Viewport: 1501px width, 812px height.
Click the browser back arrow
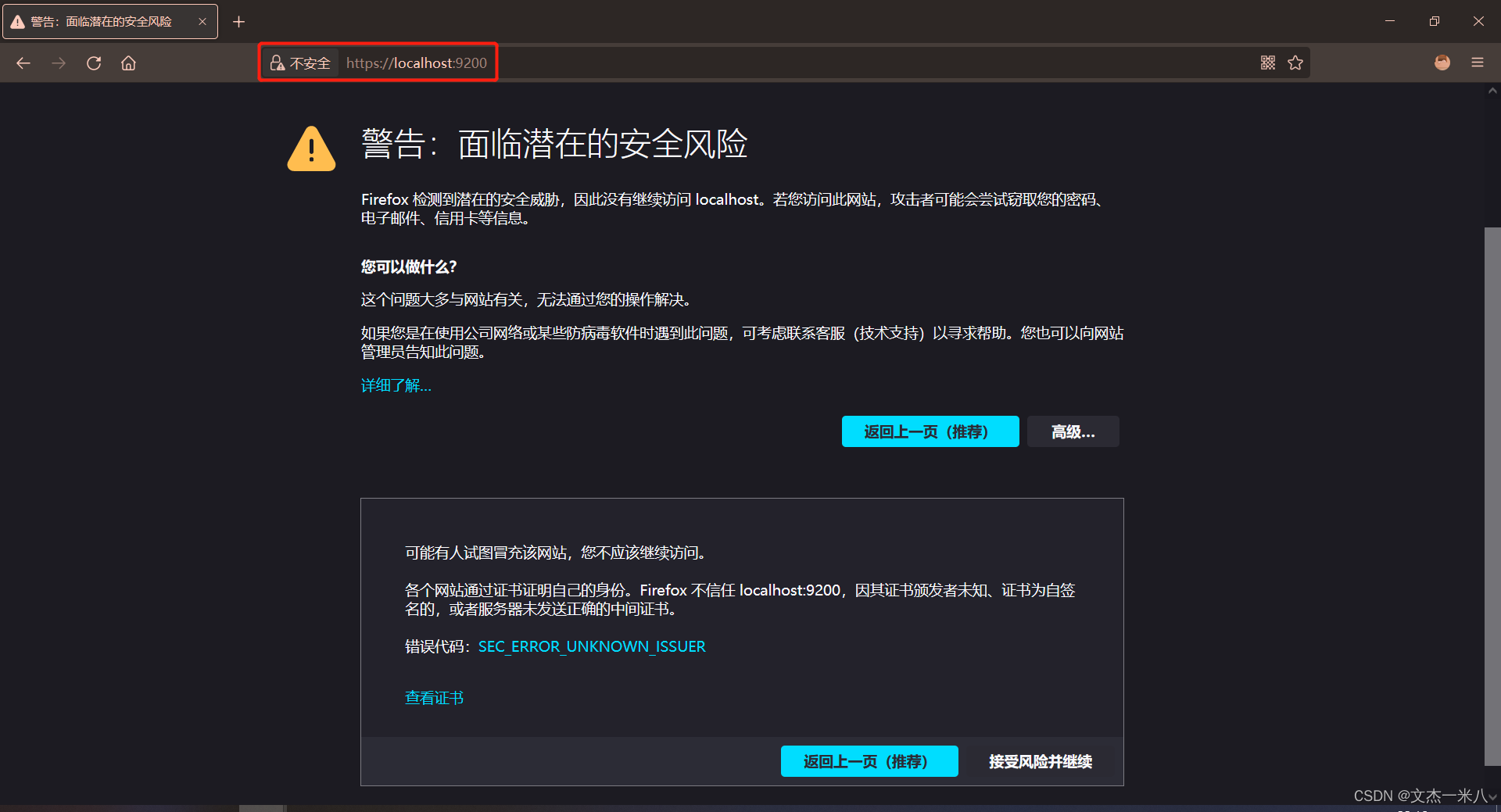pos(23,63)
